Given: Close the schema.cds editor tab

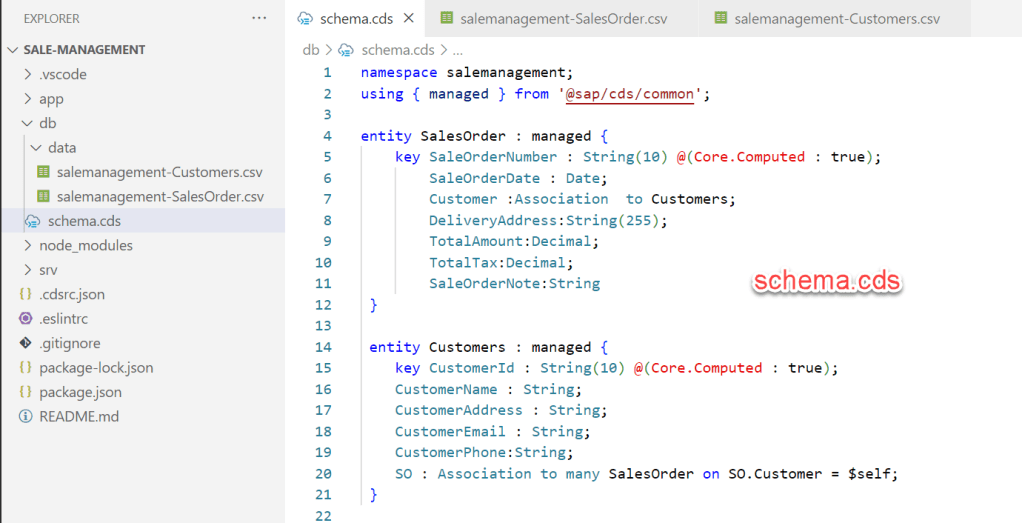Looking at the screenshot, I should point(407,18).
